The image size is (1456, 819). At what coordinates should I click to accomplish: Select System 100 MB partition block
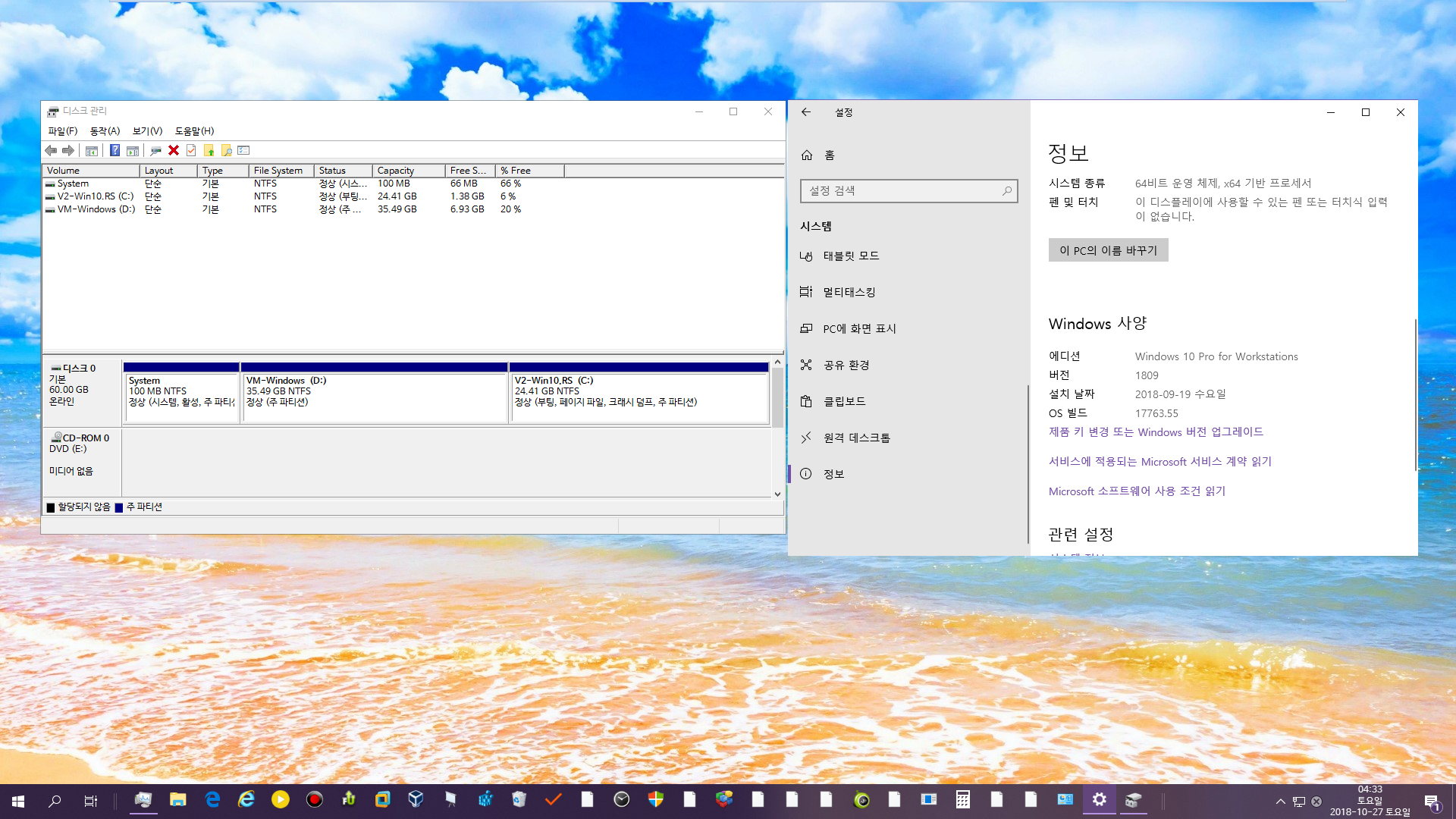pyautogui.click(x=181, y=393)
